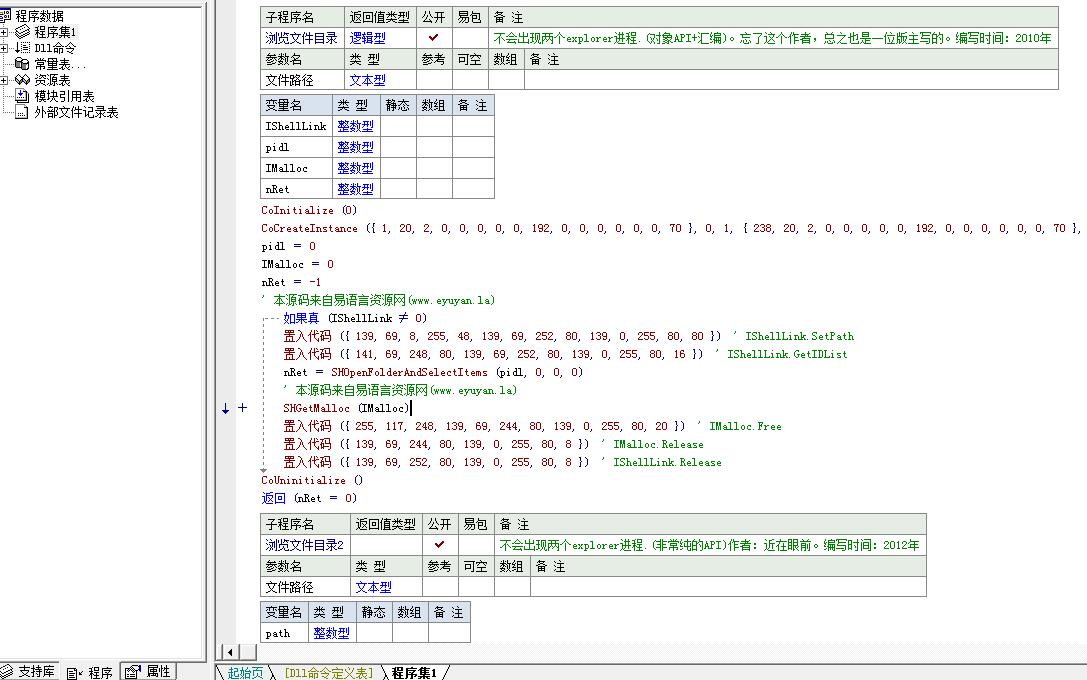The height and width of the screenshot is (680, 1087).
Task: Select the 常量表 tree icon
Action: click(22, 63)
